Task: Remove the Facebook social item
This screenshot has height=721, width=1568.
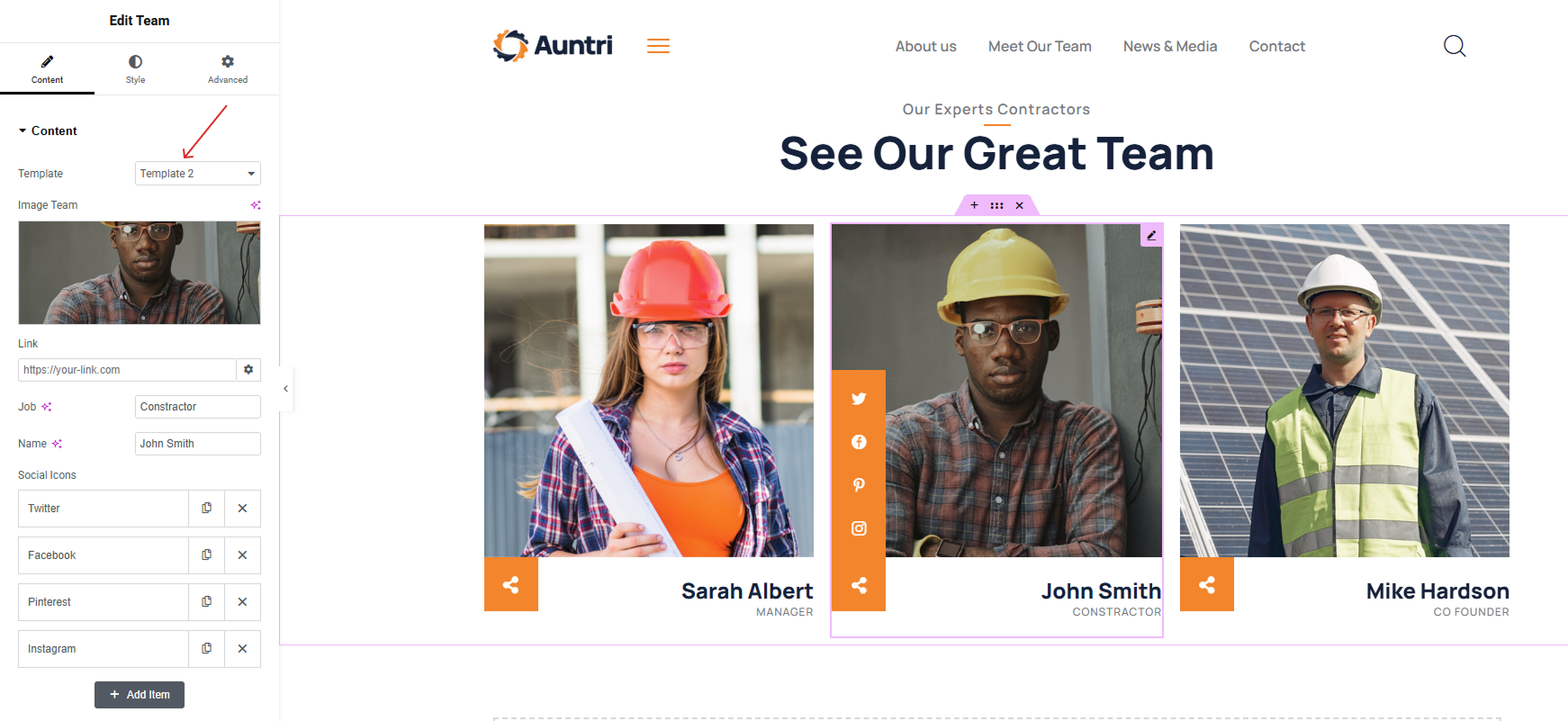Action: [x=242, y=555]
